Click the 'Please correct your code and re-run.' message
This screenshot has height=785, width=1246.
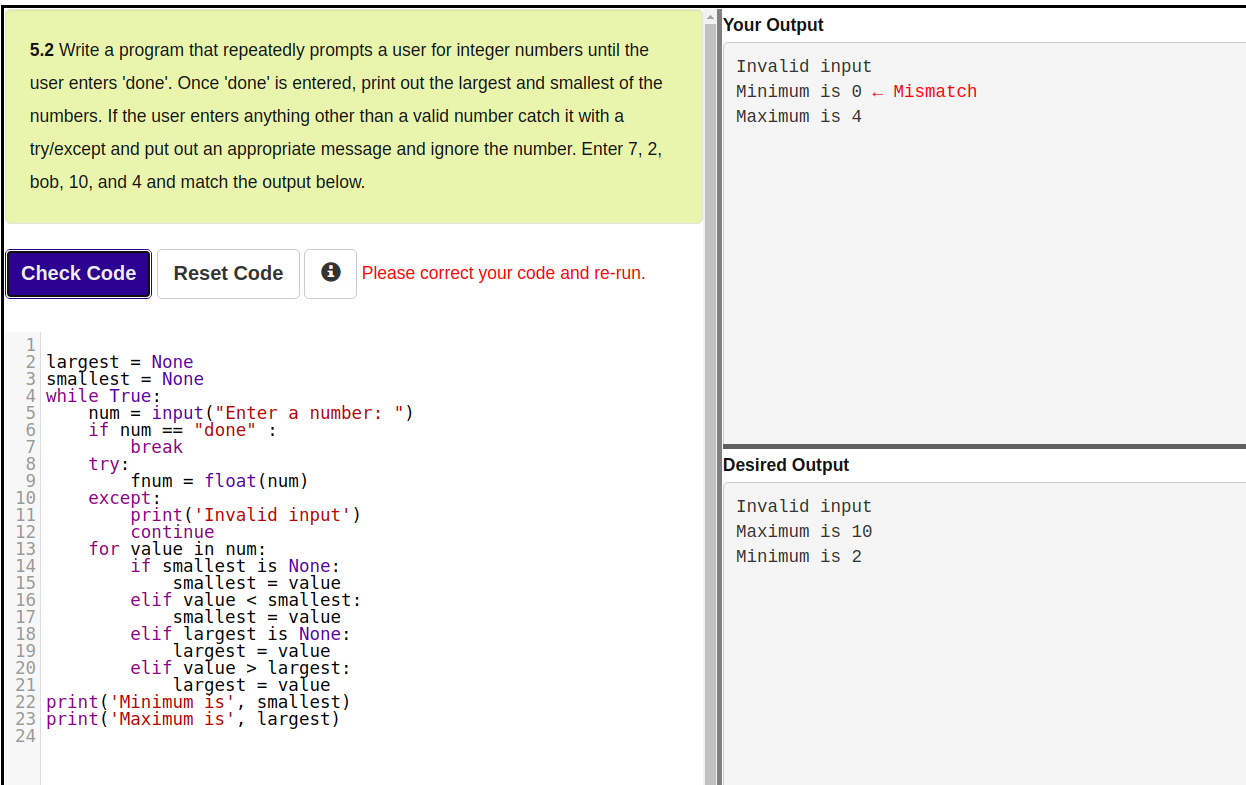[x=503, y=273]
